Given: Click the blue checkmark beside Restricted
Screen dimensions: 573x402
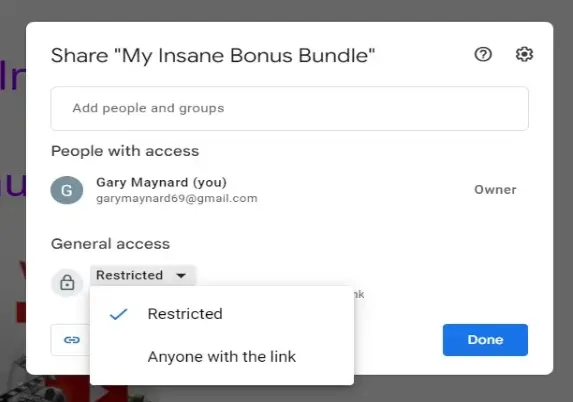Looking at the screenshot, I should tap(118, 314).
